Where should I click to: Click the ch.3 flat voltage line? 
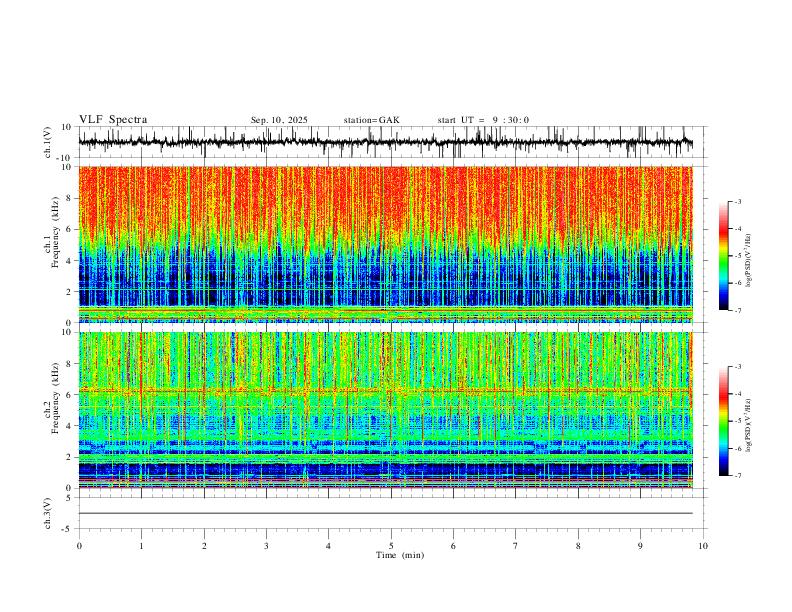pyautogui.click(x=385, y=513)
